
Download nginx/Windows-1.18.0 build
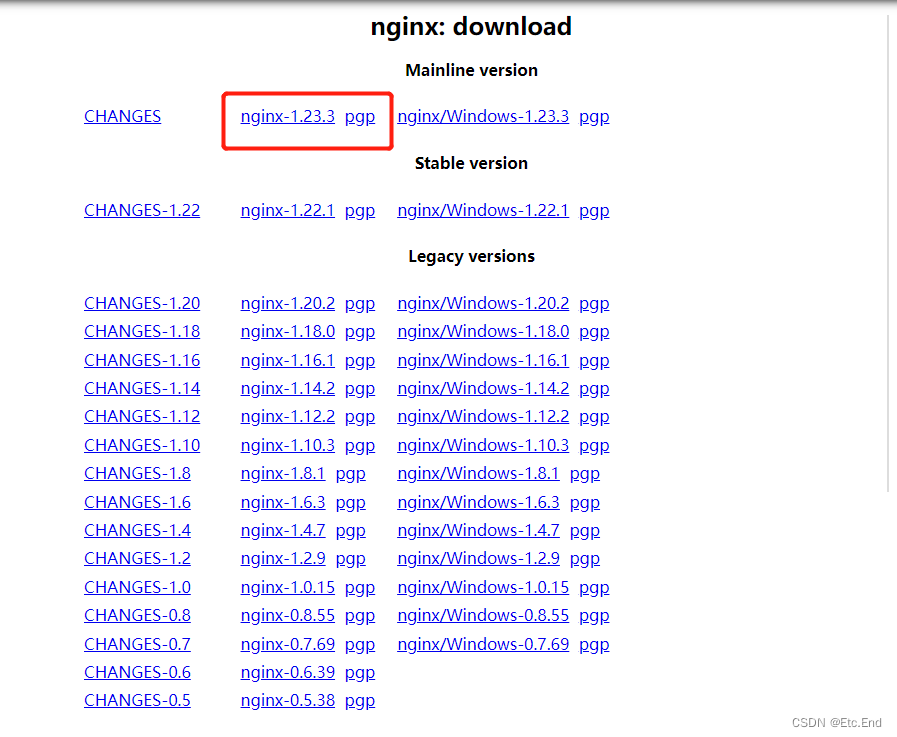(x=483, y=331)
